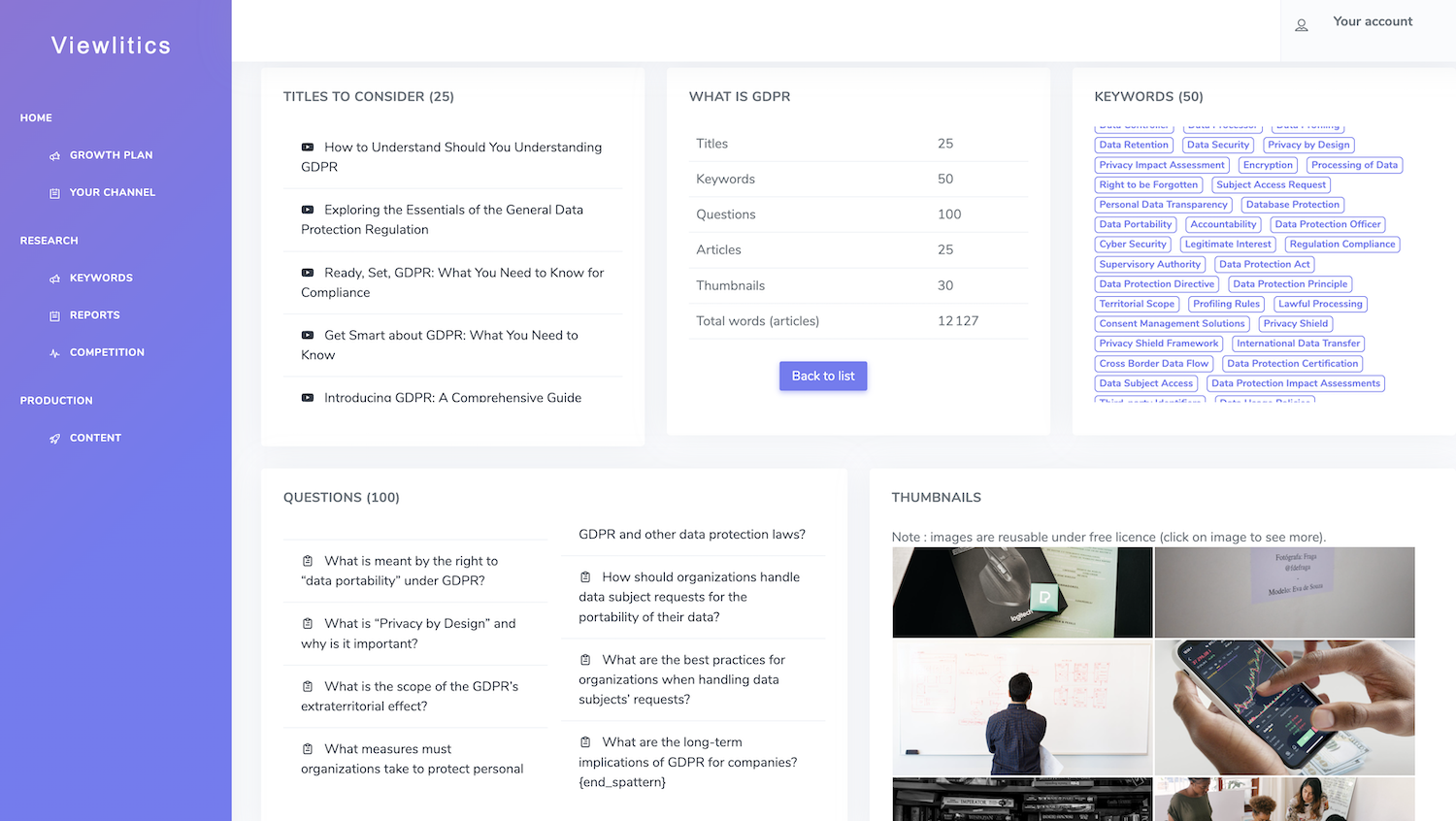Select the Lawful Processing keyword tag
This screenshot has height=821, width=1456.
[1320, 304]
